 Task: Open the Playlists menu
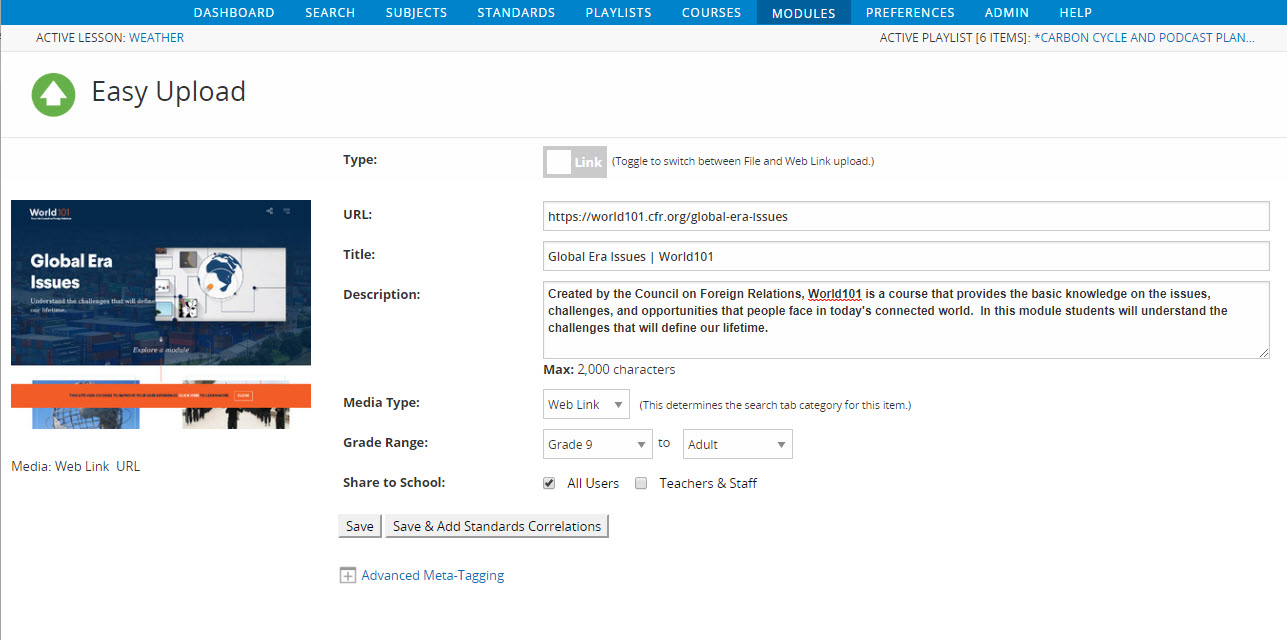[x=618, y=12]
